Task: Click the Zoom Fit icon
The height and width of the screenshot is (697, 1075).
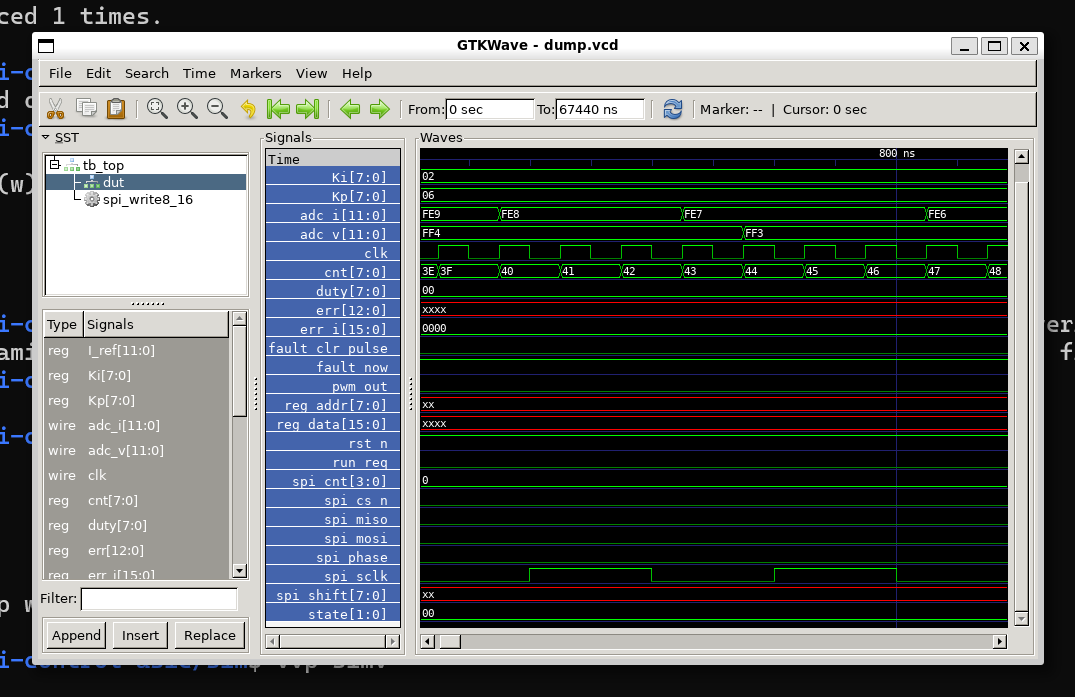Action: point(157,109)
